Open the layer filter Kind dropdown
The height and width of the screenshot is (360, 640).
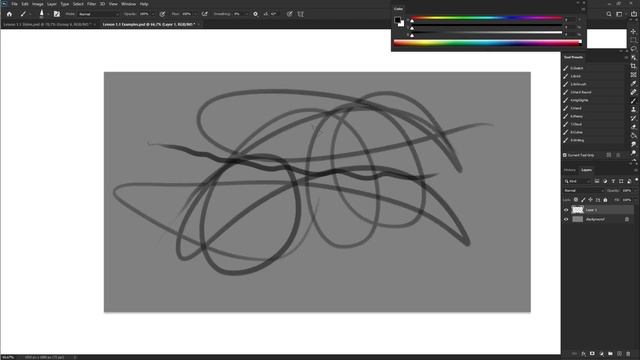point(577,181)
